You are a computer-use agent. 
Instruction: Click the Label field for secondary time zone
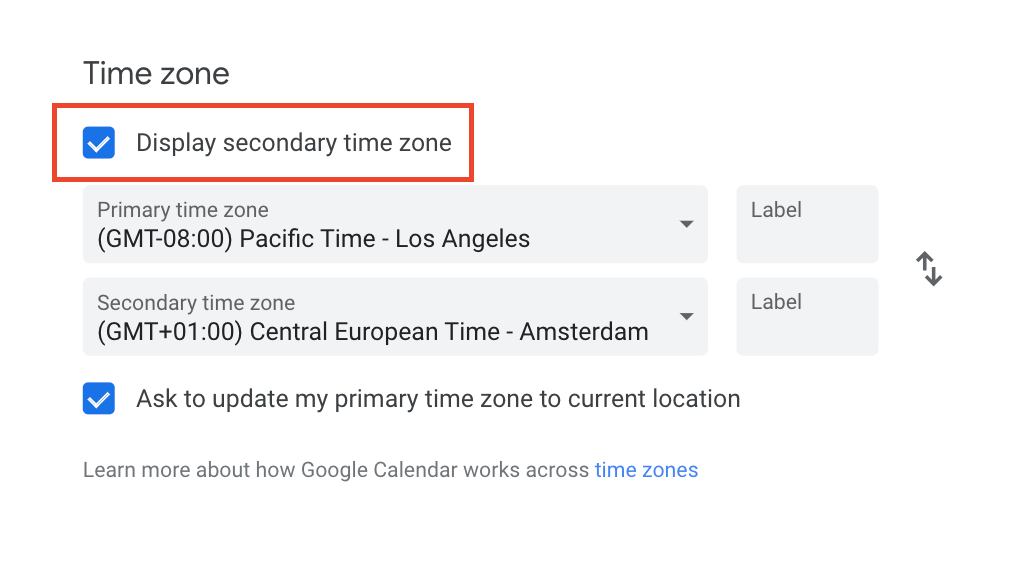point(807,317)
